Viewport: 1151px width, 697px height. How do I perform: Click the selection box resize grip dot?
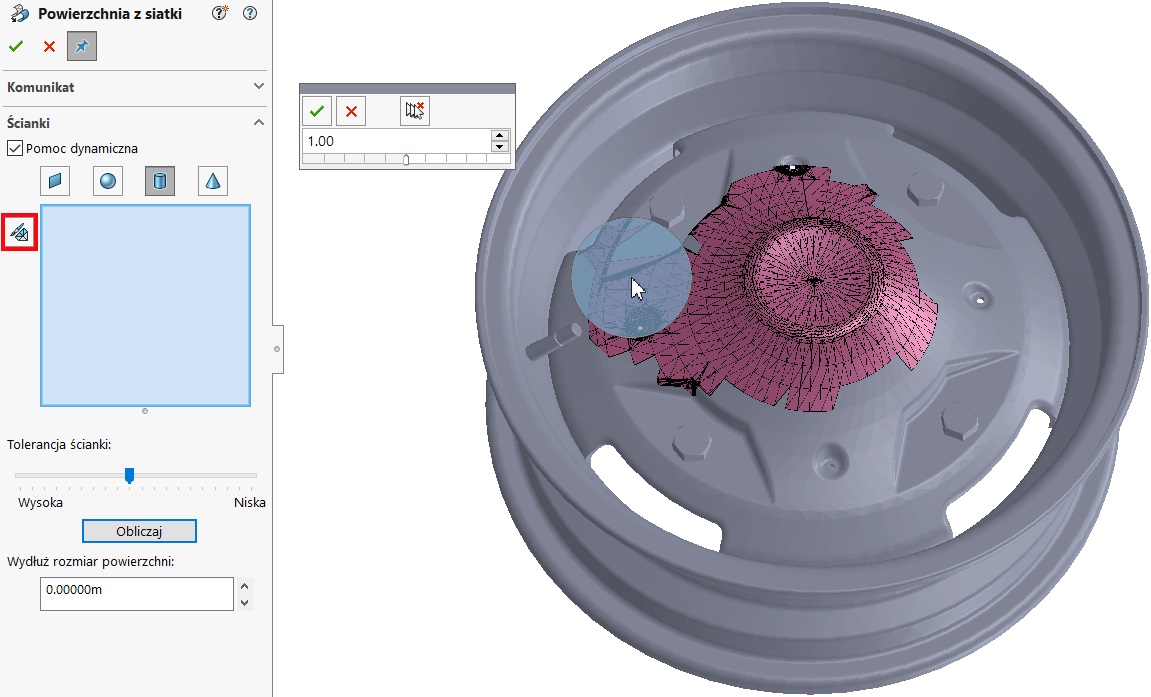click(145, 411)
